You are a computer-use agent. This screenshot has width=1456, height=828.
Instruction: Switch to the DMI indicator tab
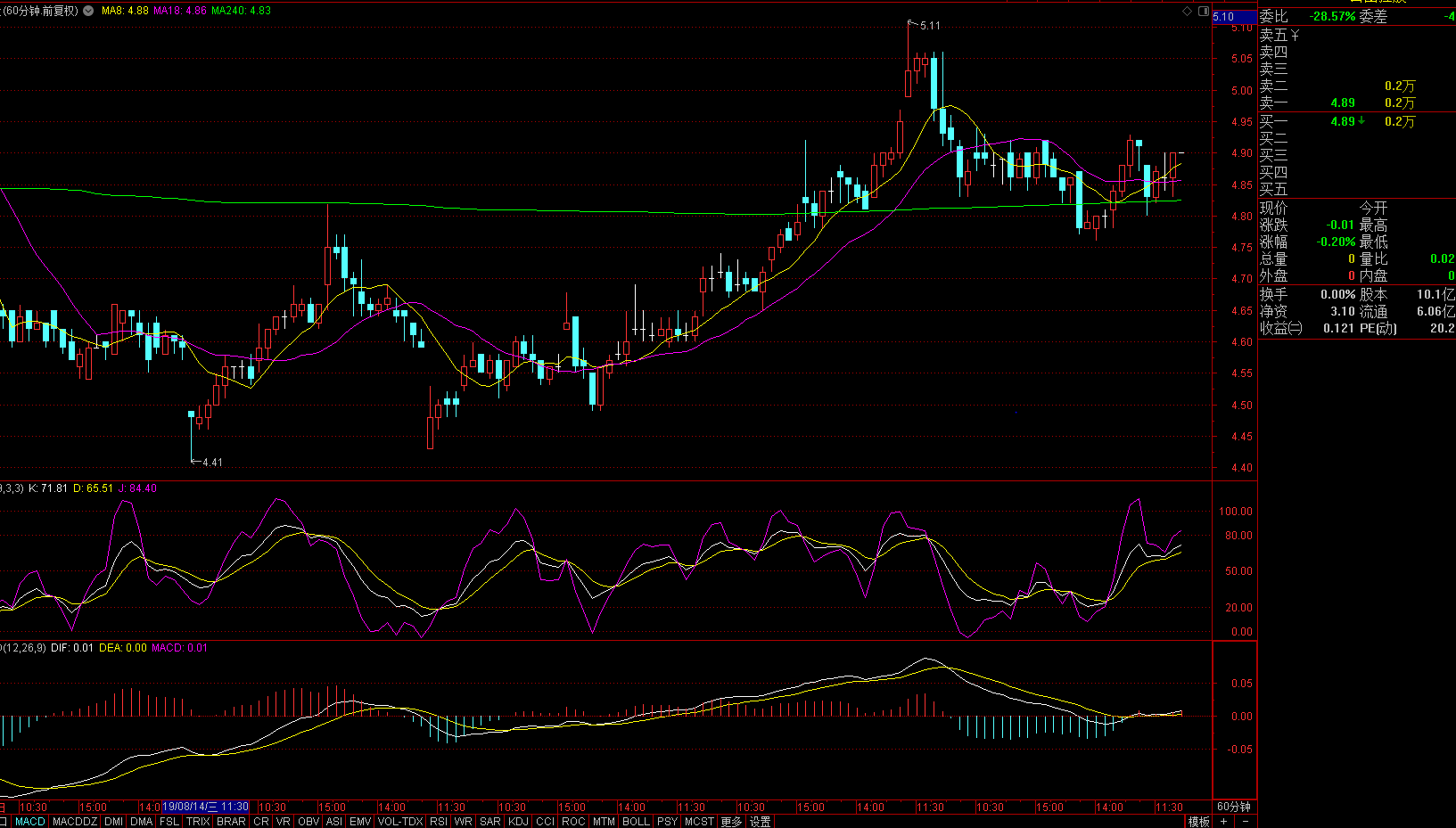[113, 822]
